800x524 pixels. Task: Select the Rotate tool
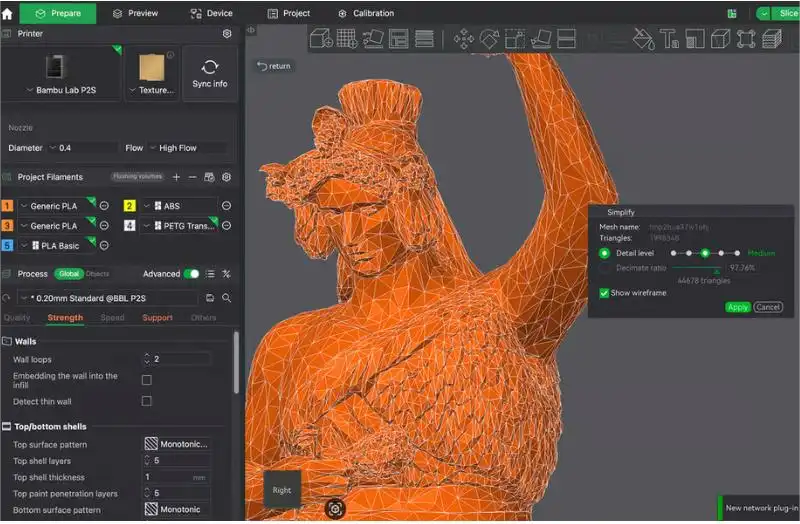(x=489, y=39)
